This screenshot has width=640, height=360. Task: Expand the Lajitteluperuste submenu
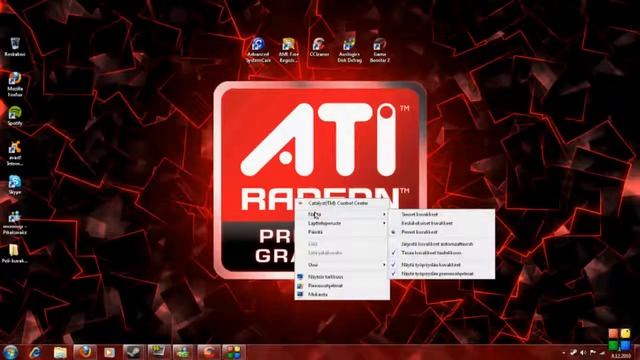342,223
